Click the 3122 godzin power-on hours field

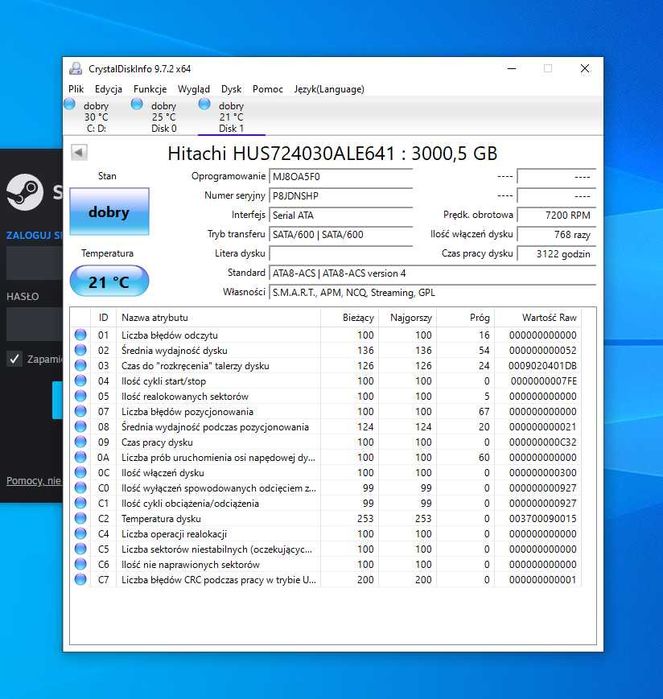click(x=556, y=254)
